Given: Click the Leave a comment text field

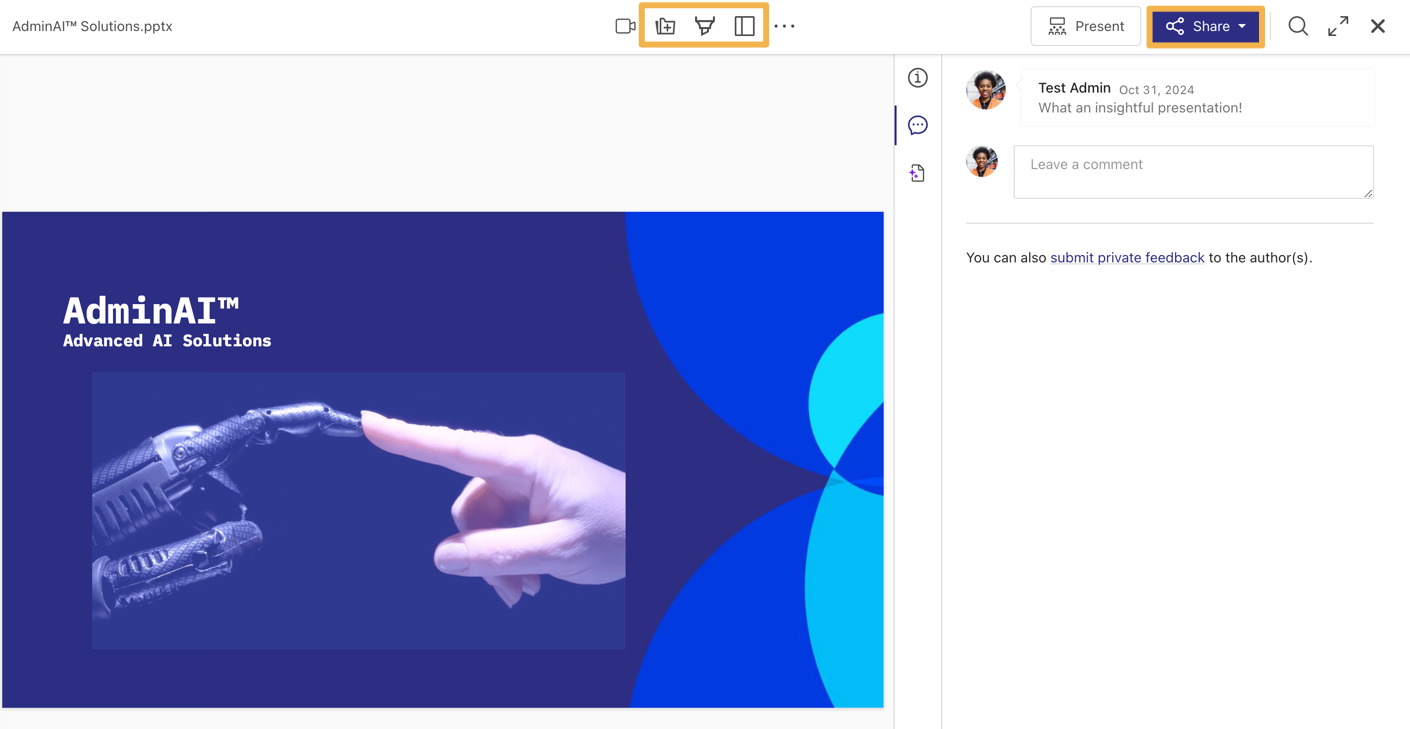Looking at the screenshot, I should [x=1194, y=172].
